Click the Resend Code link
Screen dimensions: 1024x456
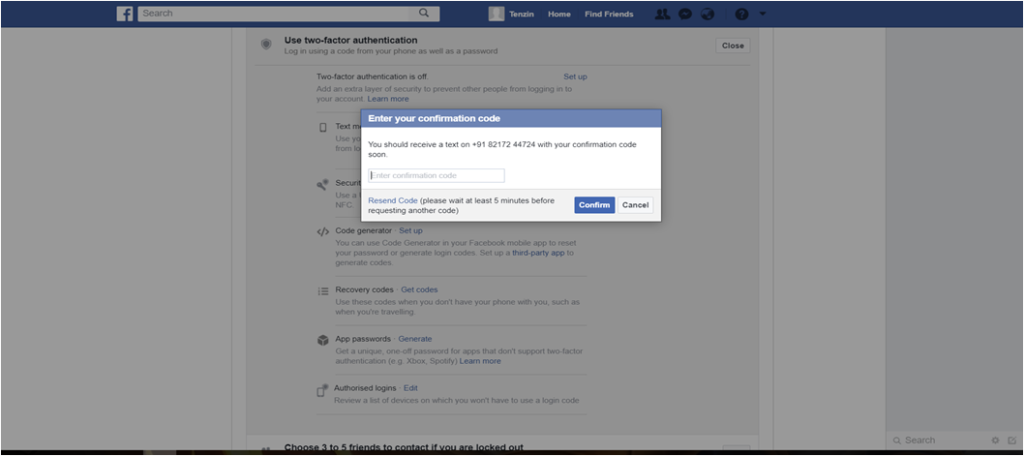pos(392,201)
